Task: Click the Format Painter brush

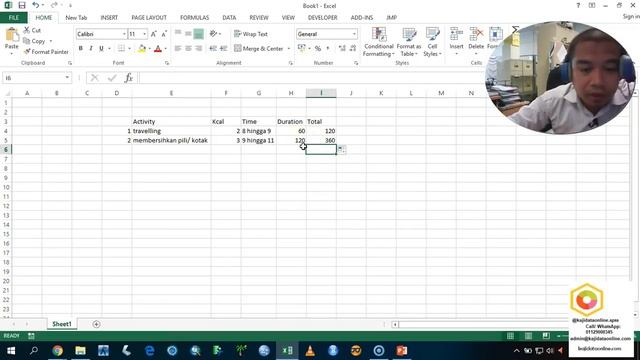Action: pyautogui.click(x=27, y=52)
